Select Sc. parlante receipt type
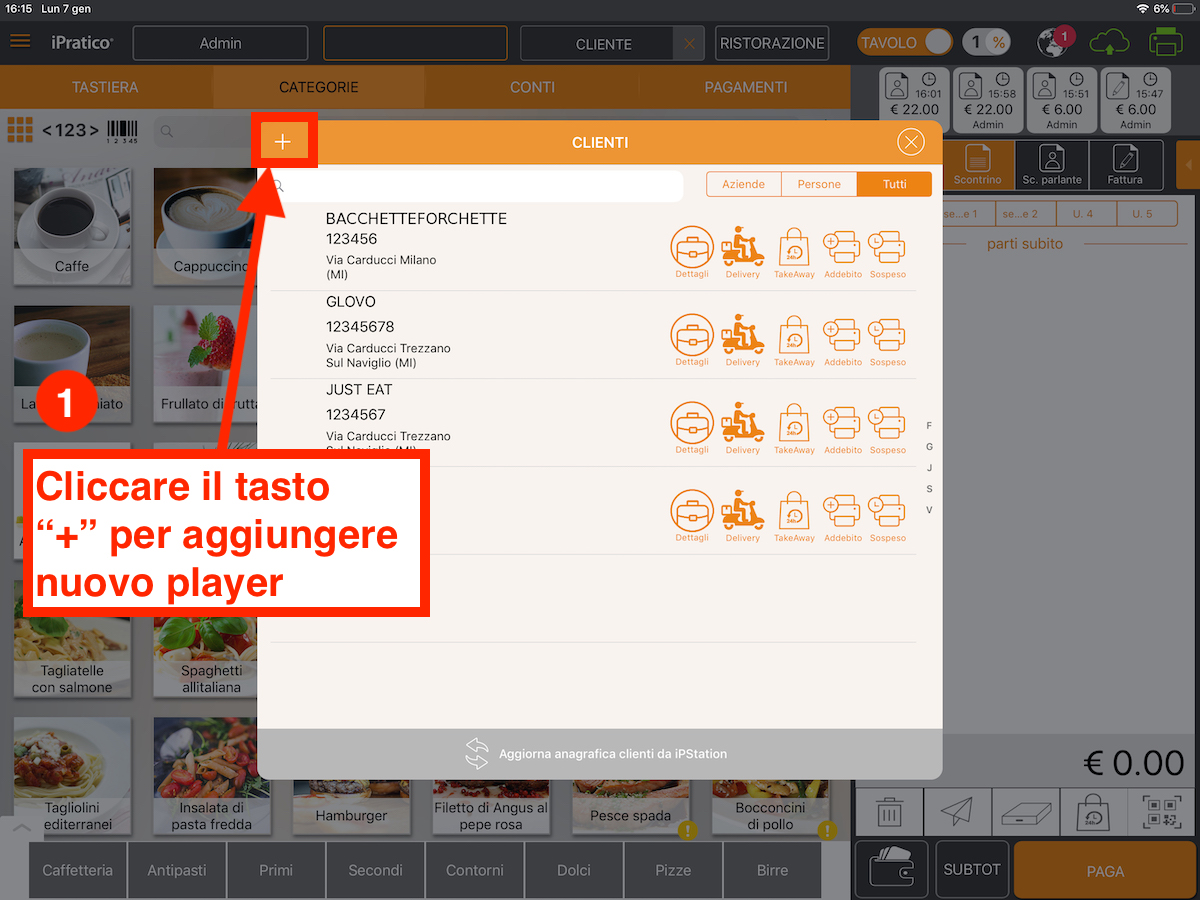This screenshot has height=900, width=1200. point(1052,165)
